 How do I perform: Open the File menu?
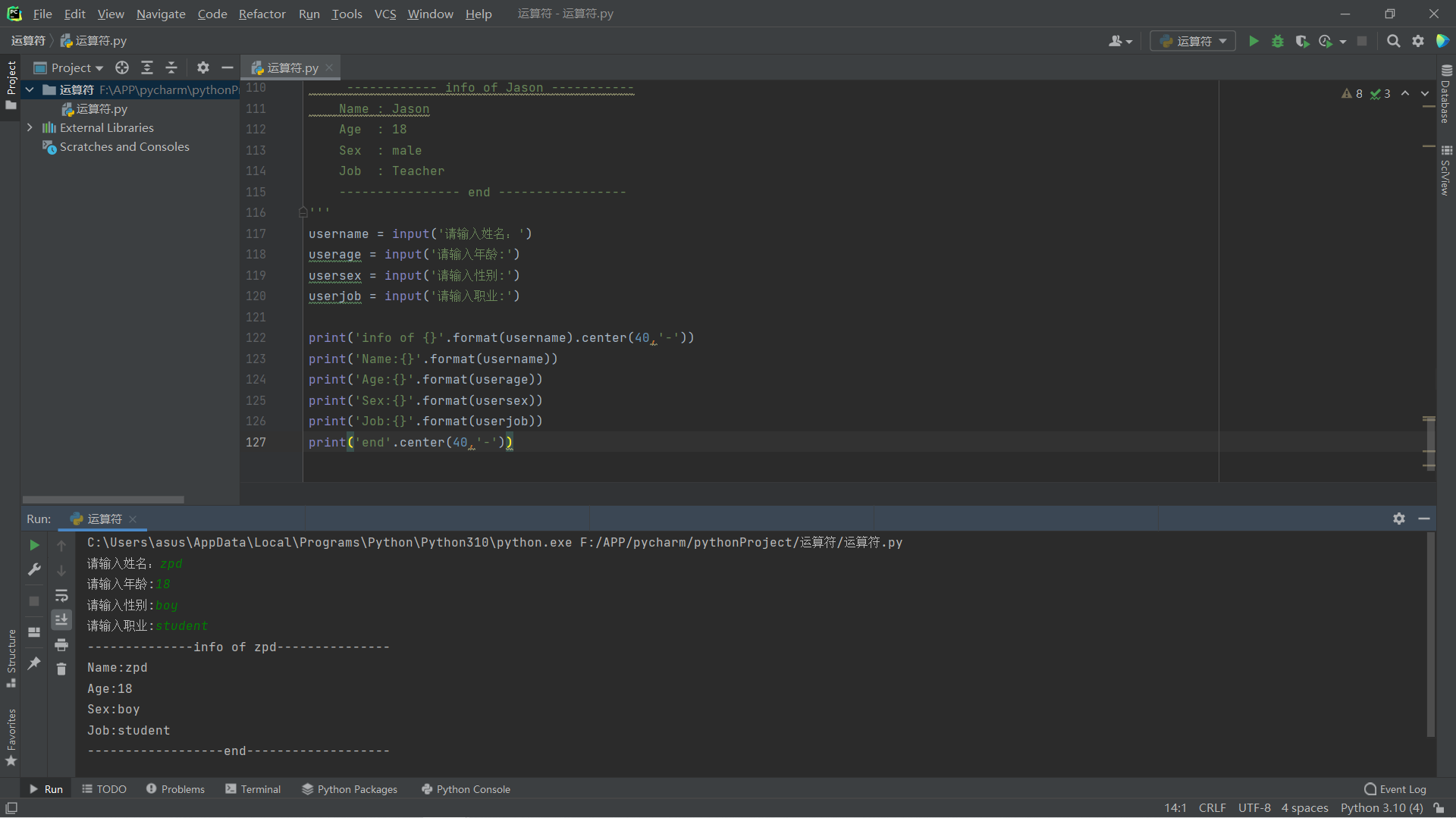coord(42,14)
